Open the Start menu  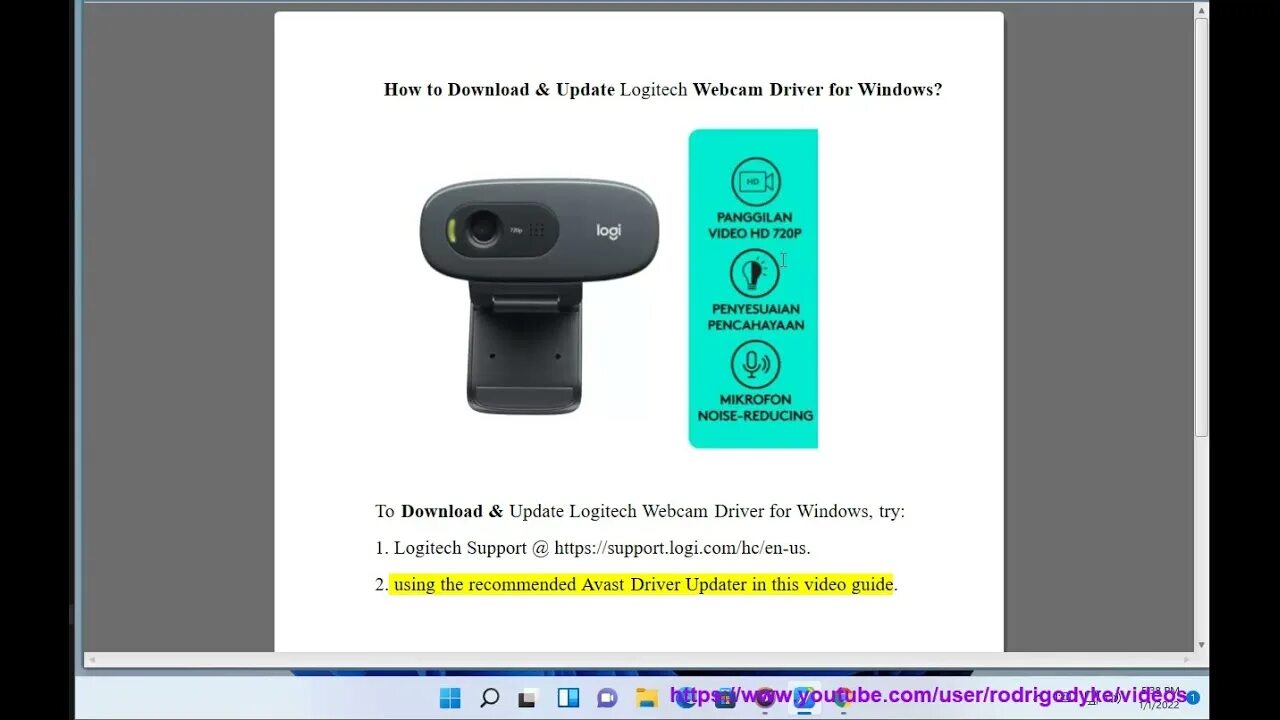(x=450, y=695)
